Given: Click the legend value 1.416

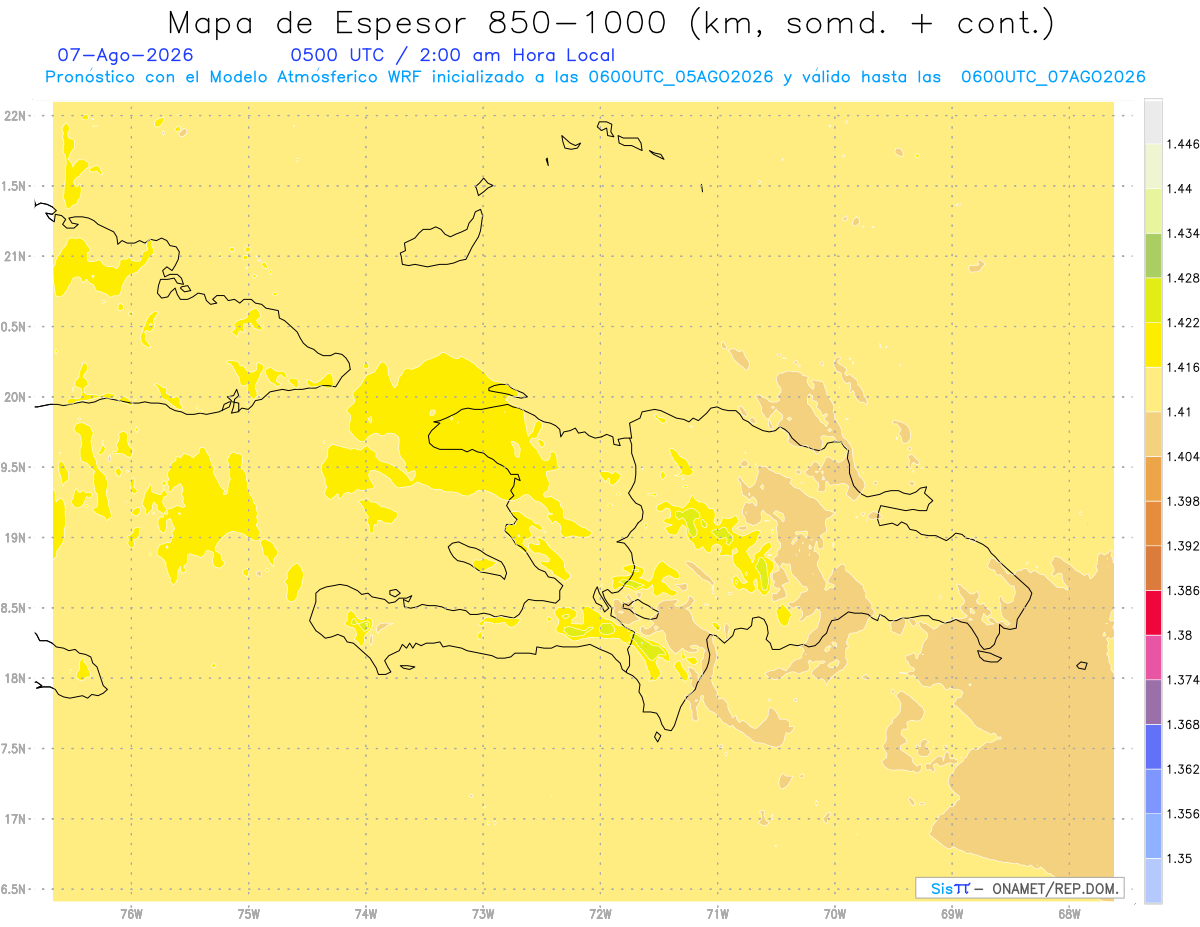Looking at the screenshot, I should tap(1184, 368).
